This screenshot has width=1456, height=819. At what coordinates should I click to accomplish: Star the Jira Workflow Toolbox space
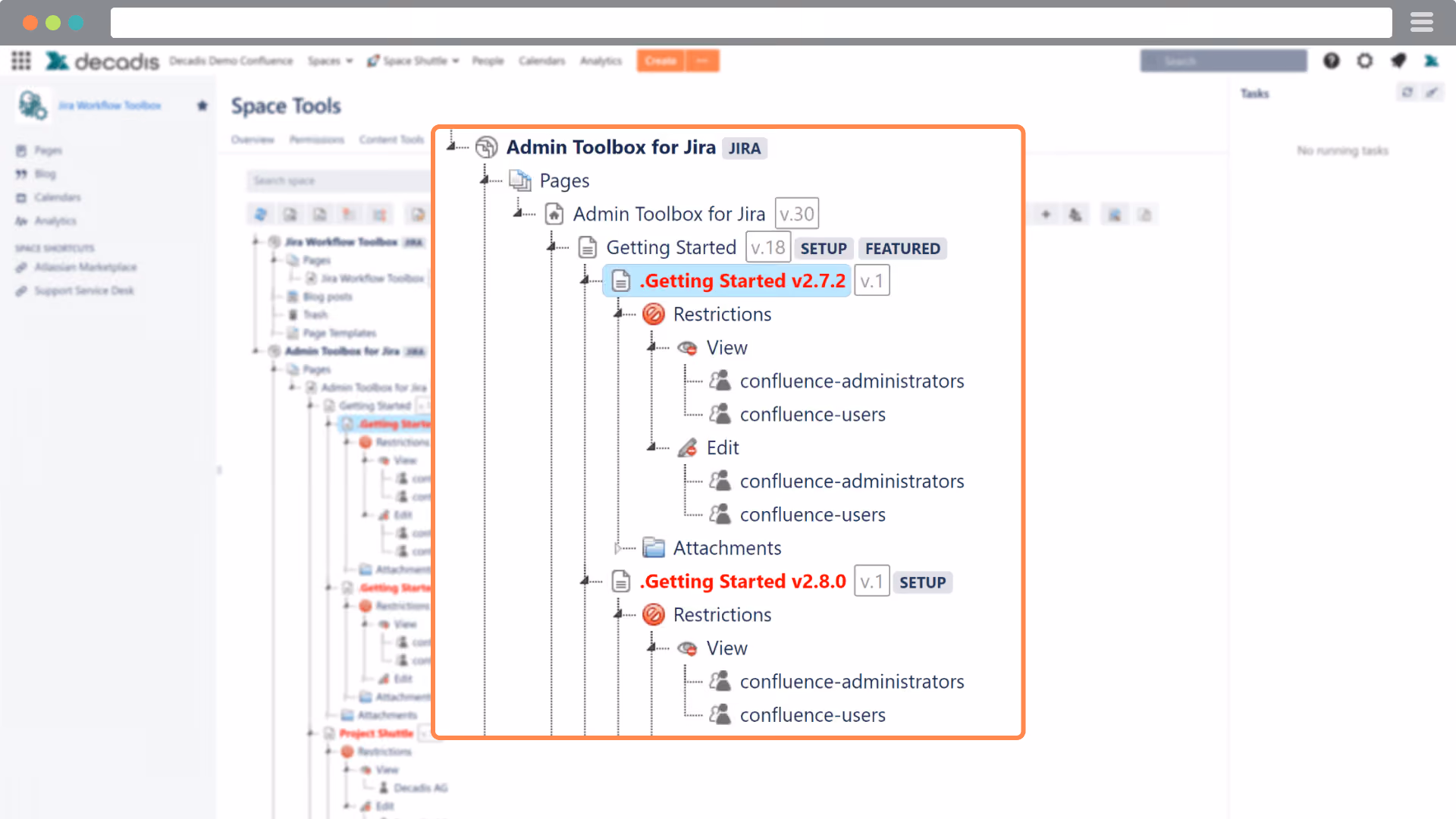(x=202, y=105)
